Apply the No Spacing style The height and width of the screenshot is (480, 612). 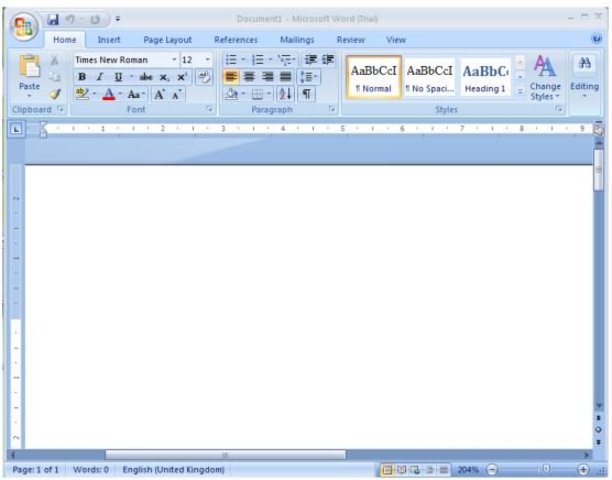click(430, 77)
